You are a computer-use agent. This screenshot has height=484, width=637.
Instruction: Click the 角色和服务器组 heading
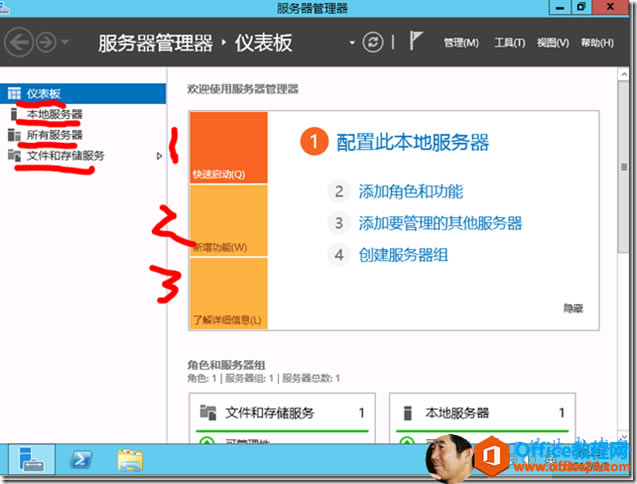click(226, 365)
